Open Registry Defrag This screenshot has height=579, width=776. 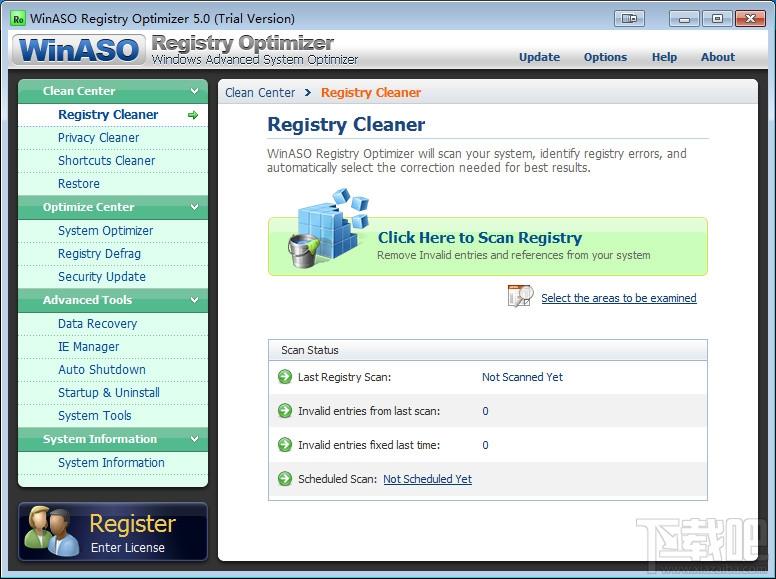click(113, 254)
